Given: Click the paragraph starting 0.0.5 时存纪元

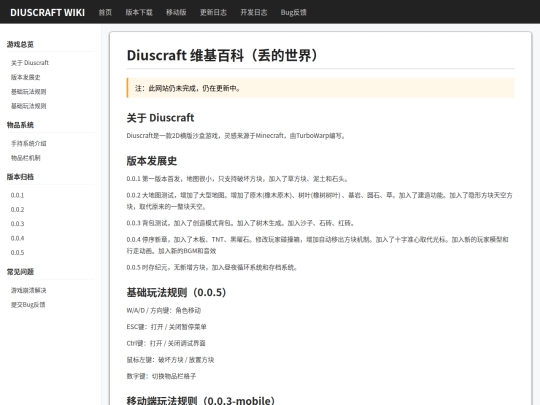Looking at the screenshot, I should (x=212, y=267).
